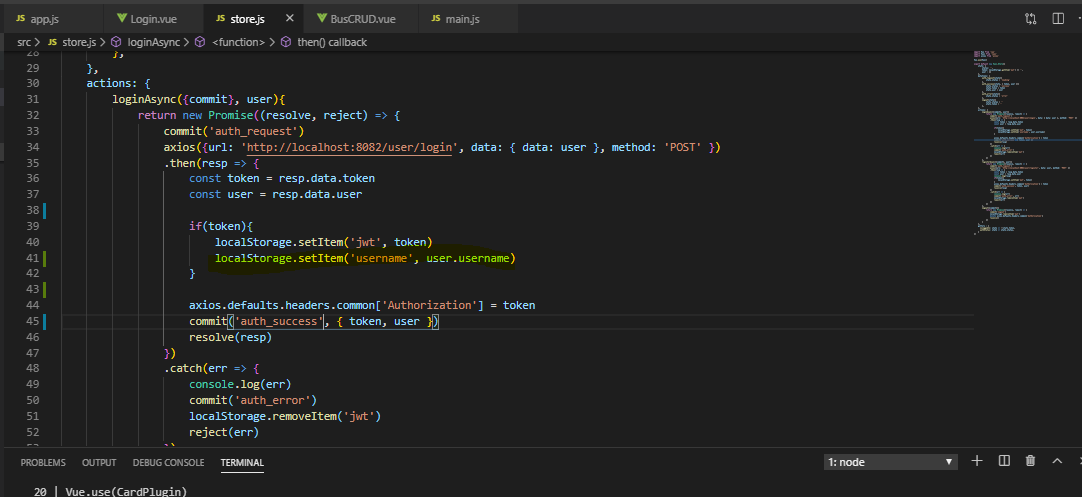Screen dimensions: 1082x497
Task: Expand the 'then() callback' breadcrumb
Action: tap(326, 42)
